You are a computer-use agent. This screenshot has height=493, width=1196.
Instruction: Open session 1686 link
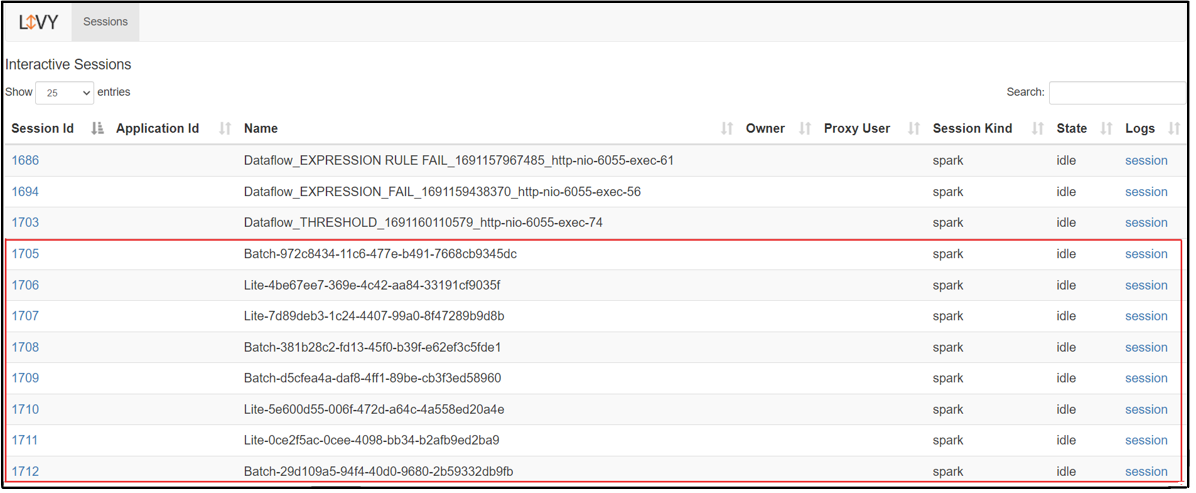coord(25,160)
